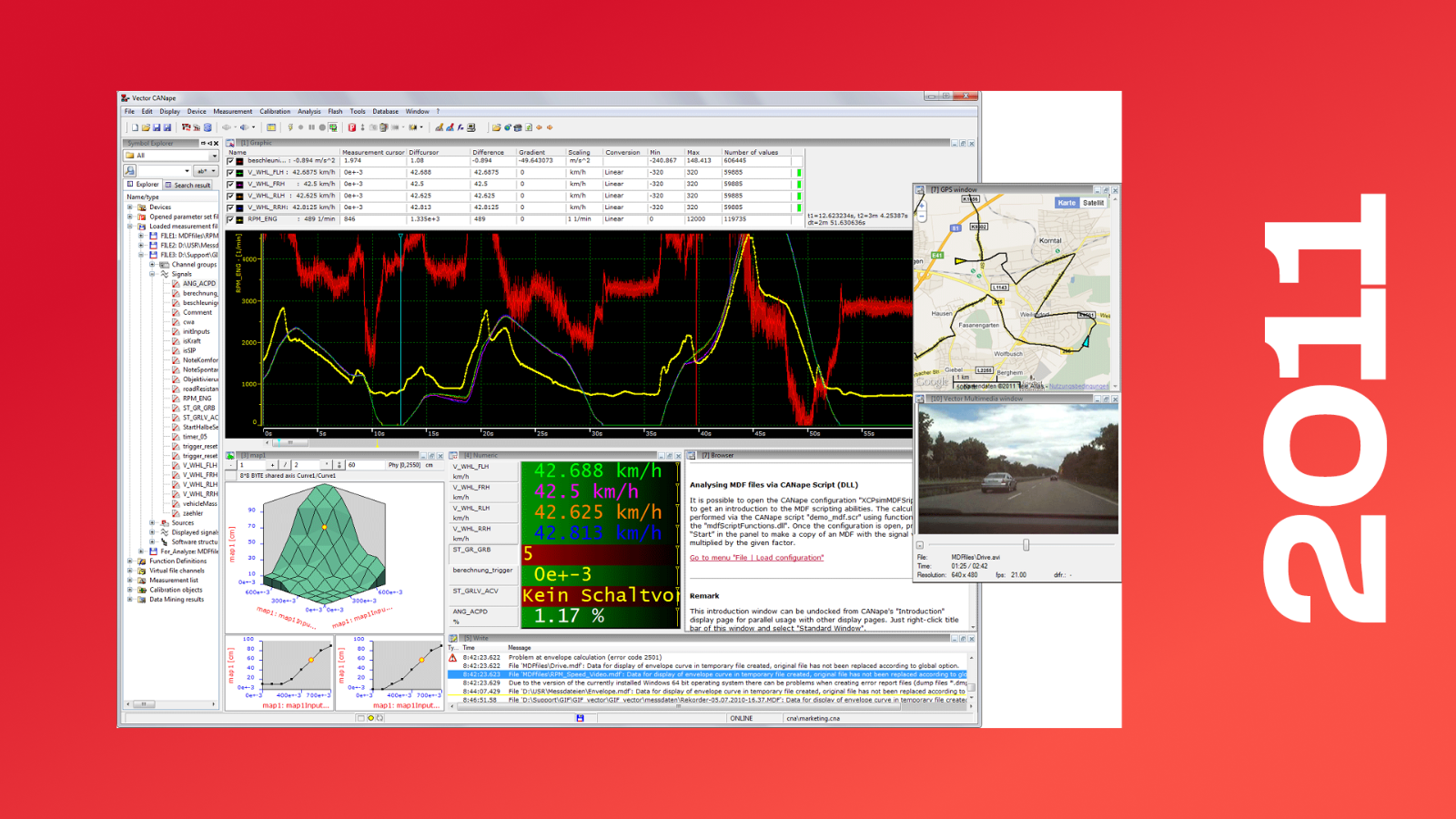Viewport: 1456px width, 819px height.
Task: Uncheck the V_WHL_FRH signal checkbox
Action: (x=230, y=184)
